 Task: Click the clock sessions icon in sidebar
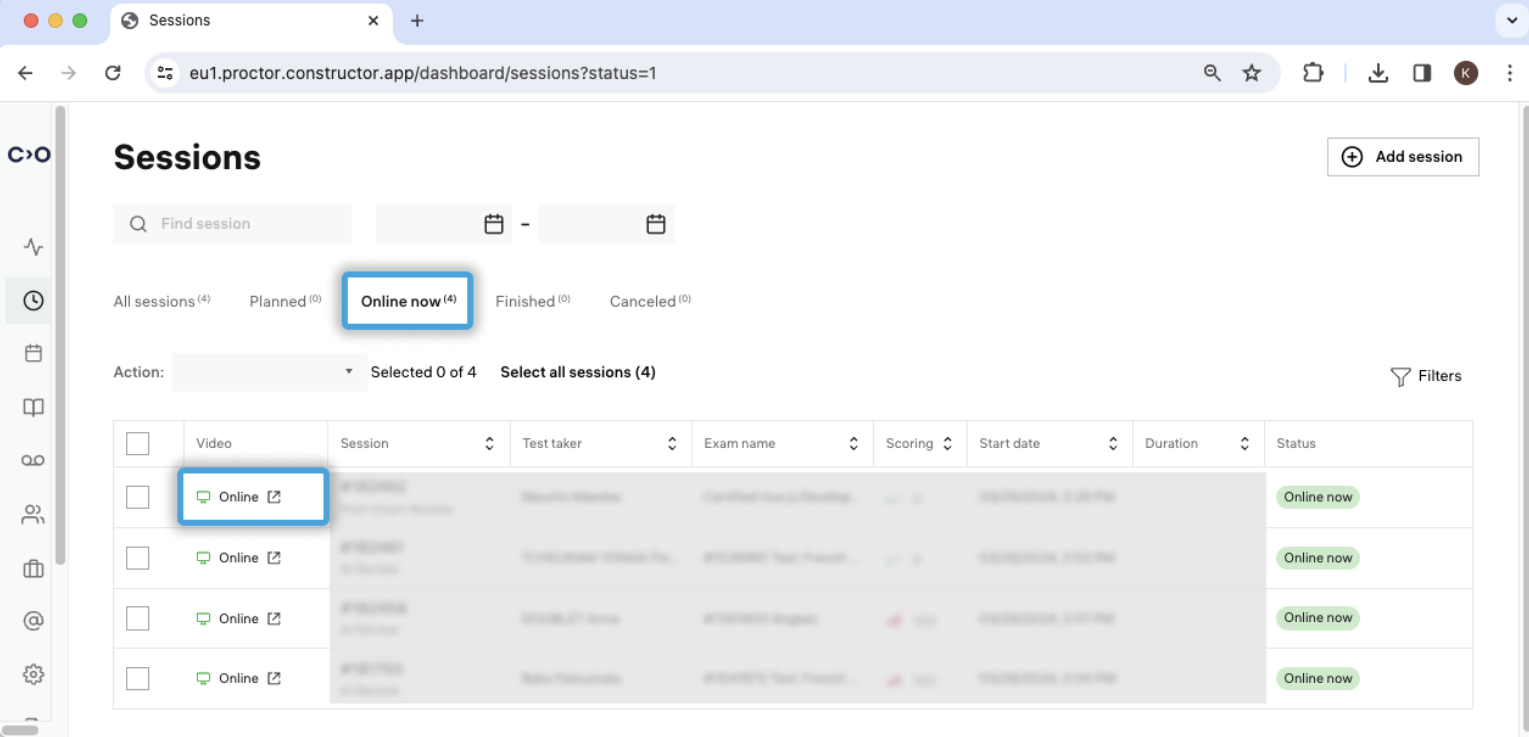(33, 300)
